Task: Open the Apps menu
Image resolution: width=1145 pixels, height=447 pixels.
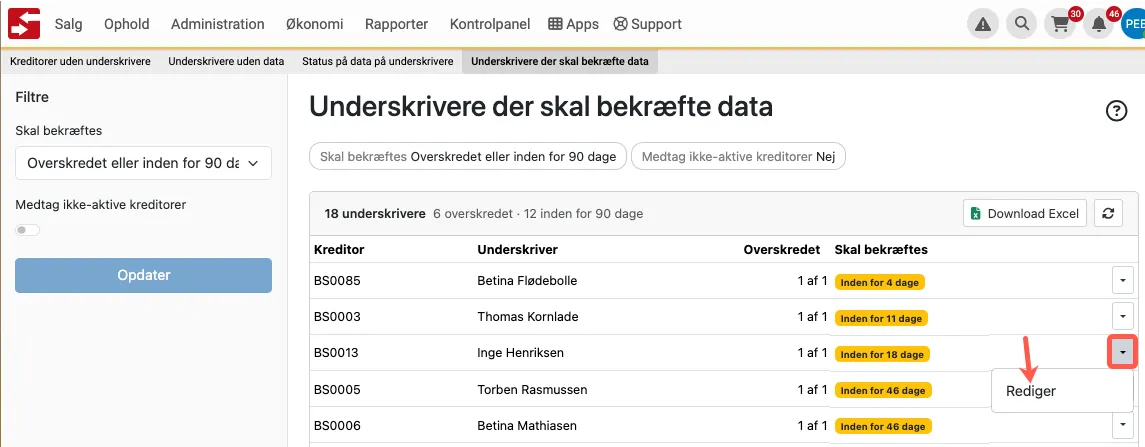Action: 573,24
